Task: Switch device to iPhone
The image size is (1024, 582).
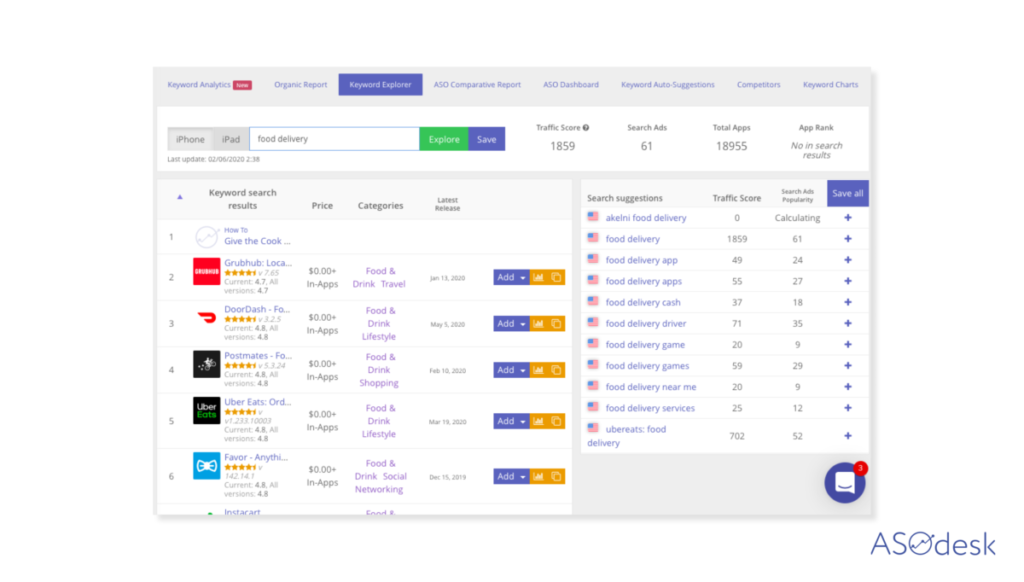Action: [x=190, y=139]
